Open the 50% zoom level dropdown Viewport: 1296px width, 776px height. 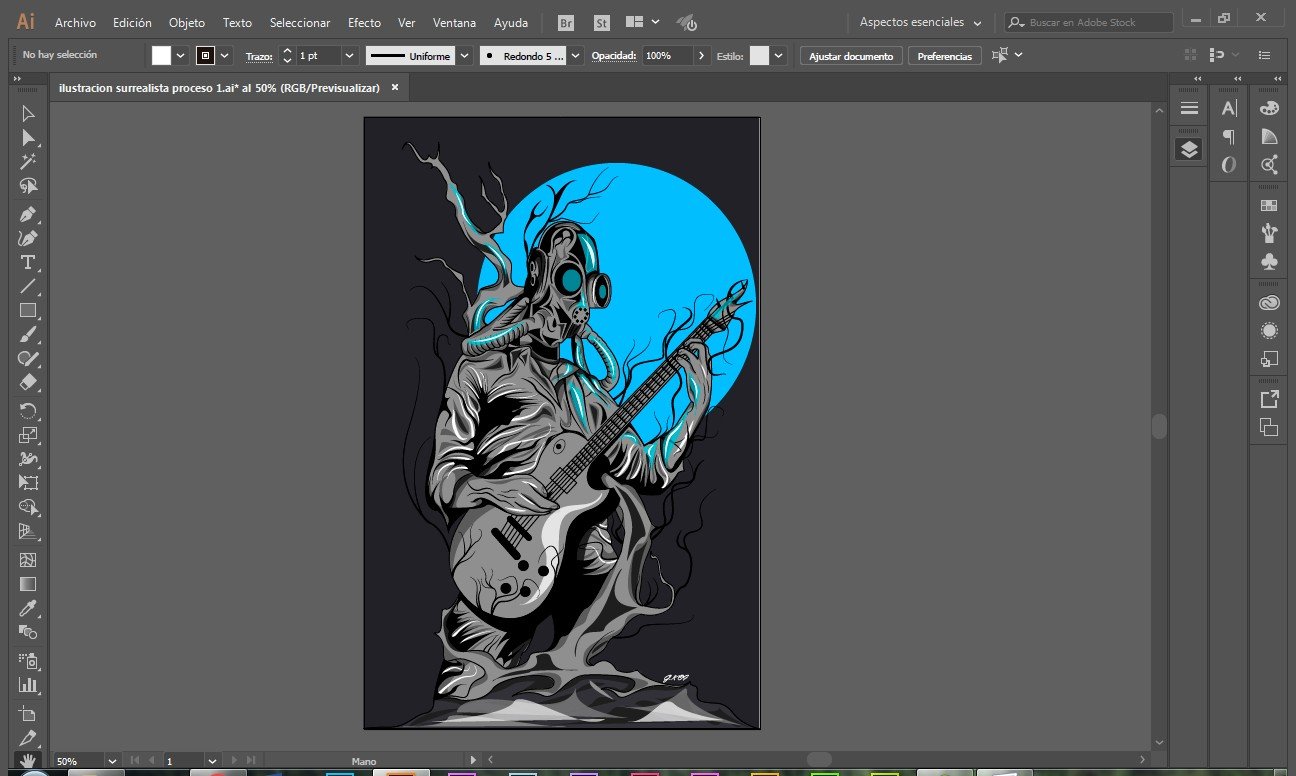(112, 761)
